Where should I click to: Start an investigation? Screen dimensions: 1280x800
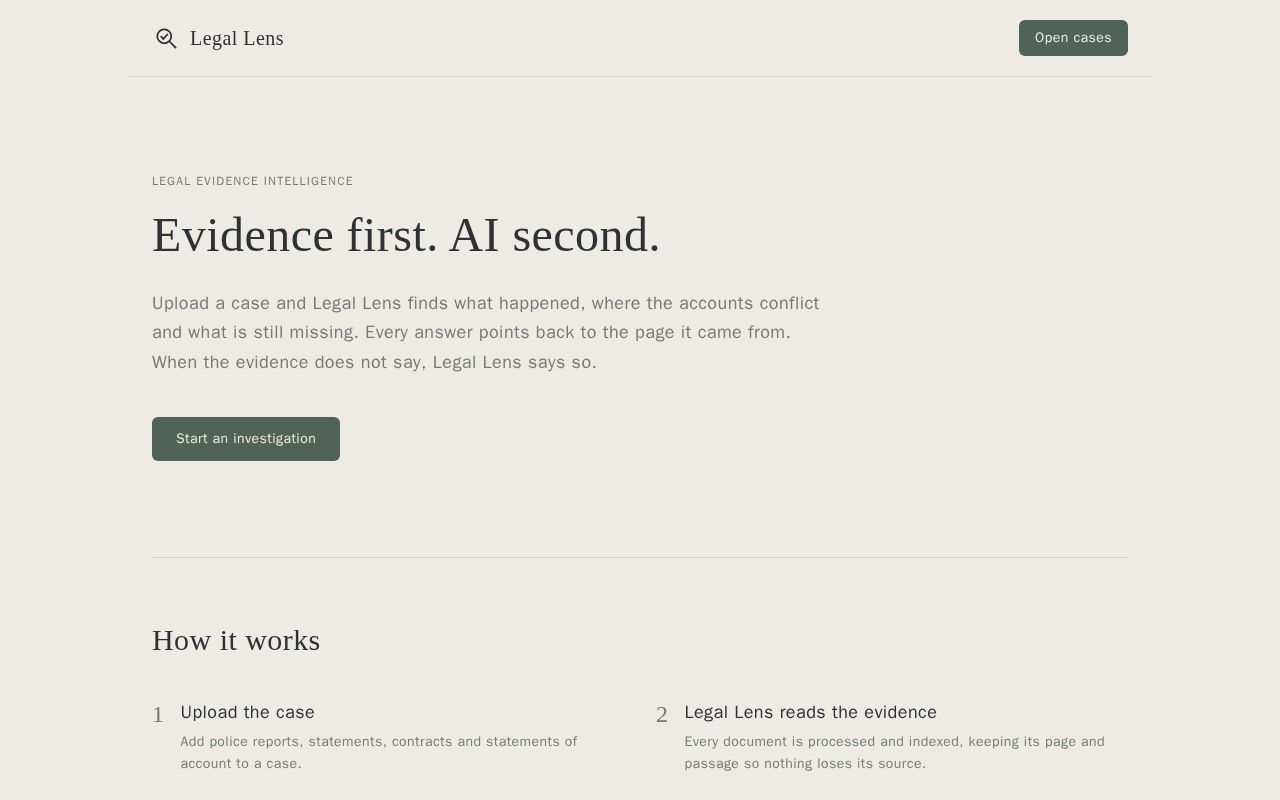(x=246, y=439)
